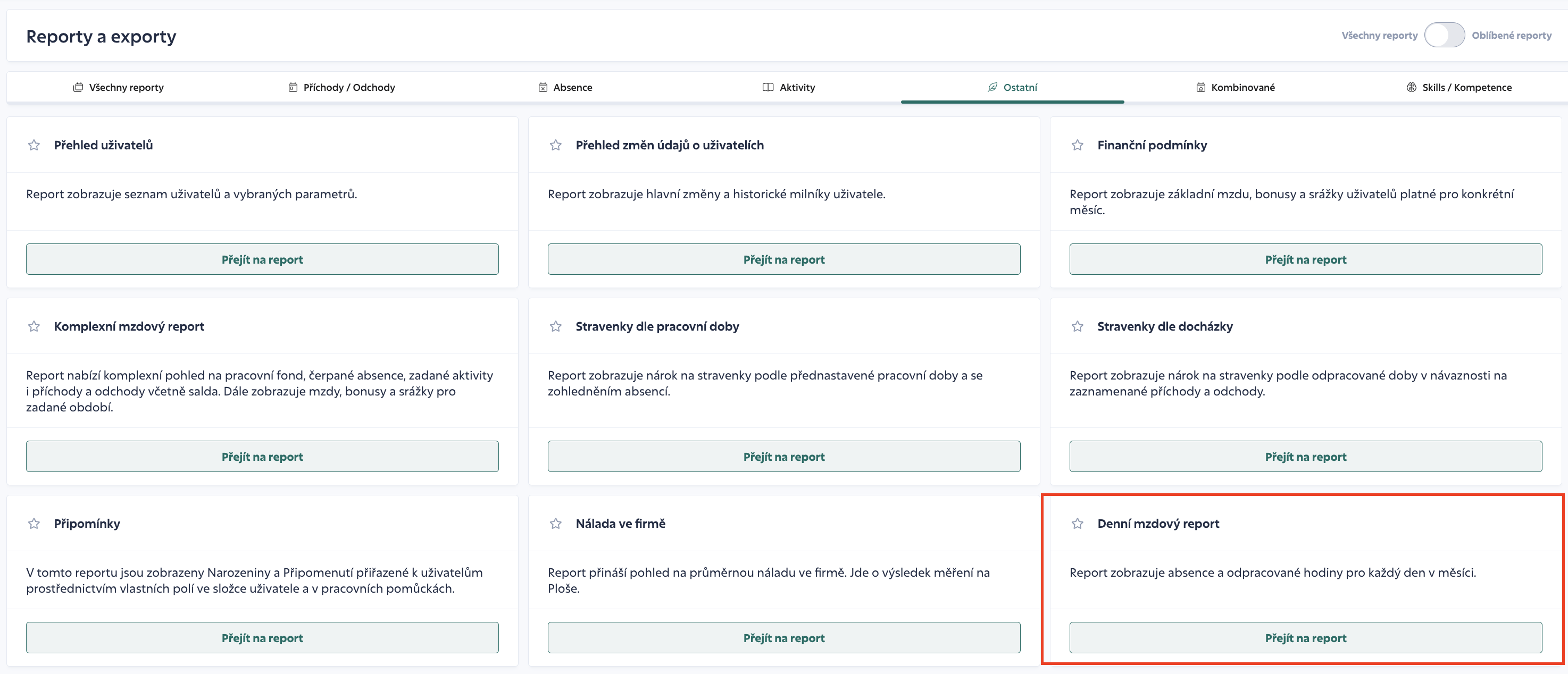Go to the Nálada ve firmě report

coord(784,637)
